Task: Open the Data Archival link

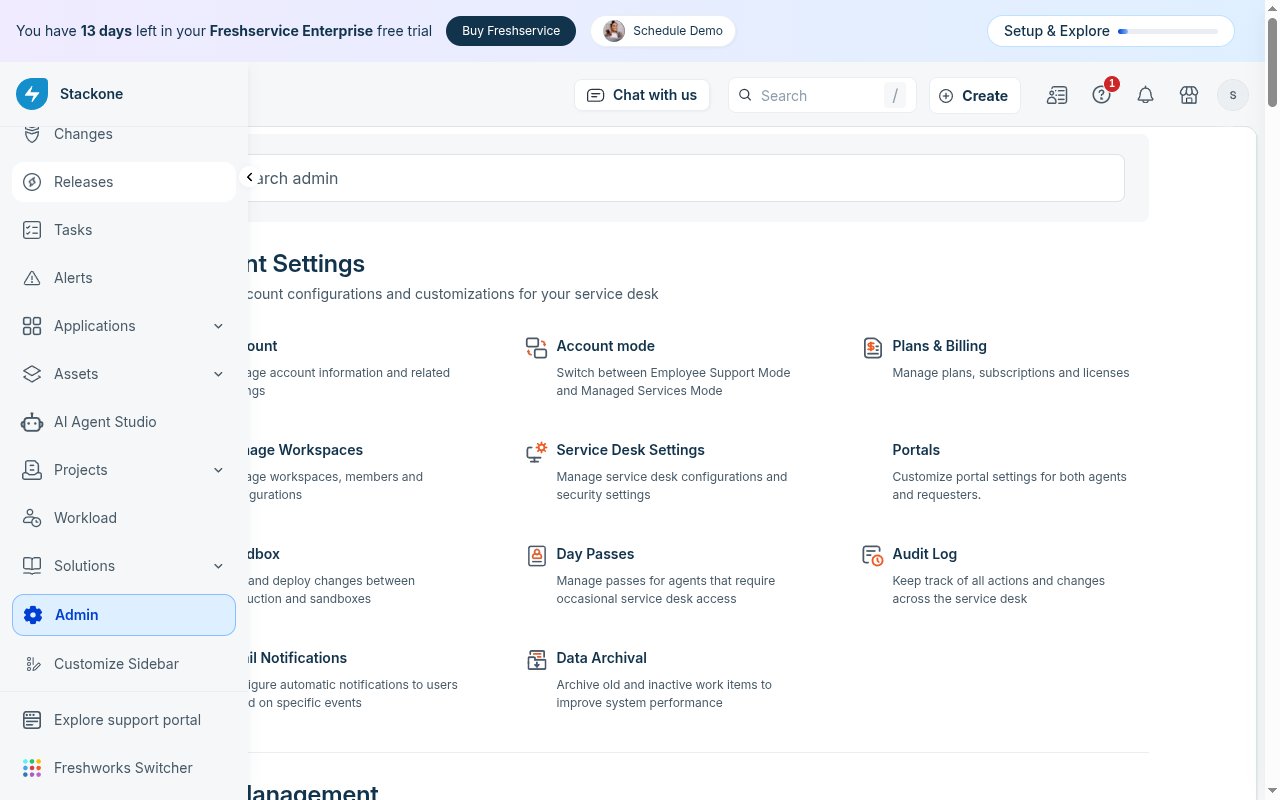Action: pos(602,658)
